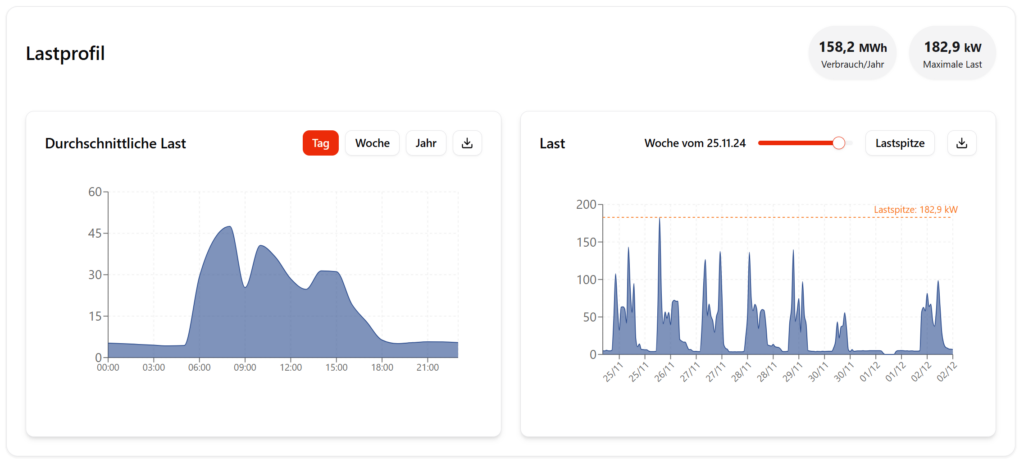Click the Lastprofil page heading
Screen dimensions: 1024x464
[x=65, y=54]
